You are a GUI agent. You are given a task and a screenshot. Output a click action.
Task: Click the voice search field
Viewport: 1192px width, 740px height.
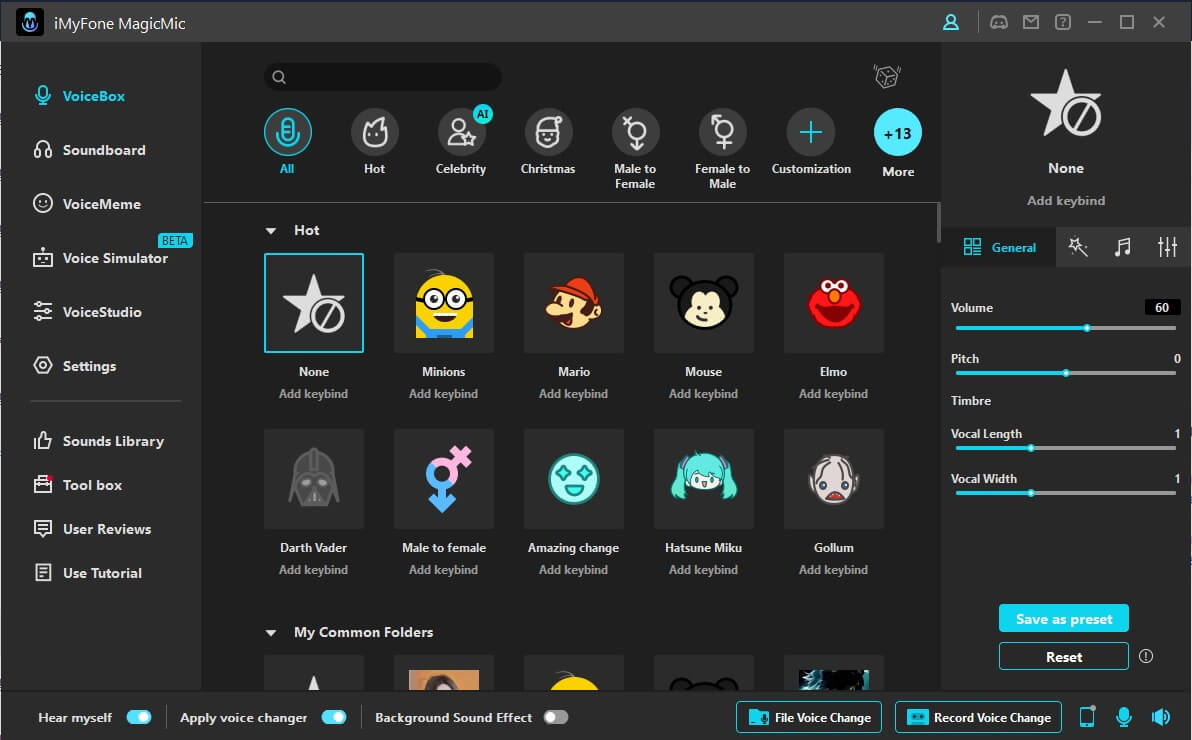(x=382, y=77)
